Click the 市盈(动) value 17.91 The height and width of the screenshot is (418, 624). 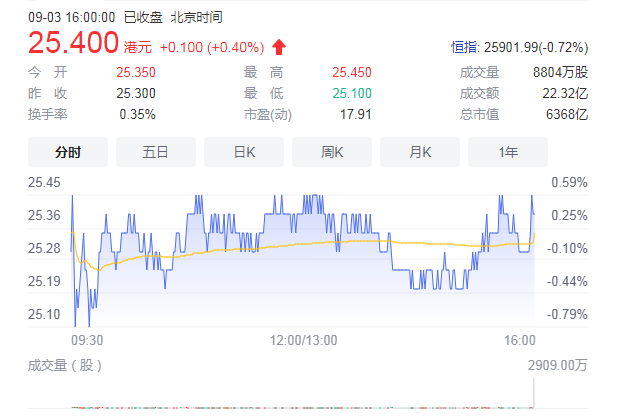coord(355,115)
